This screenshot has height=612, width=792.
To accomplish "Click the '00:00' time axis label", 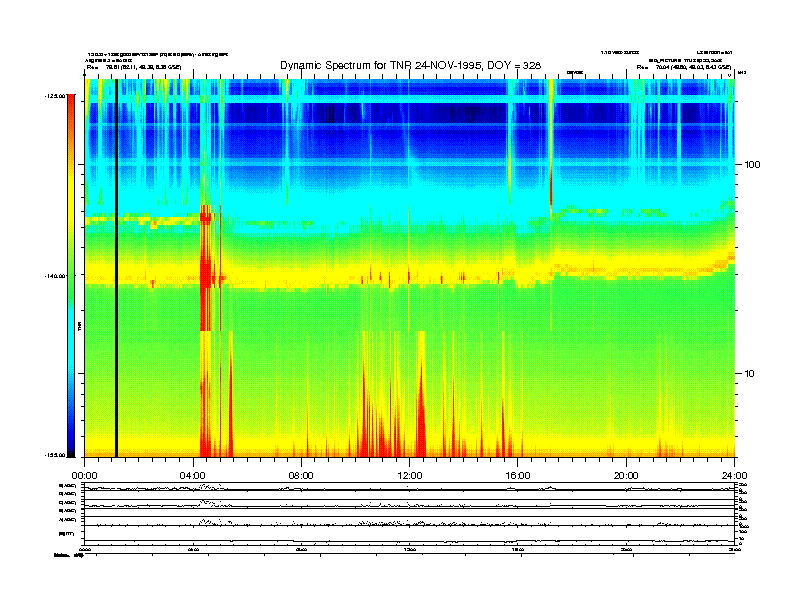I will point(84,476).
